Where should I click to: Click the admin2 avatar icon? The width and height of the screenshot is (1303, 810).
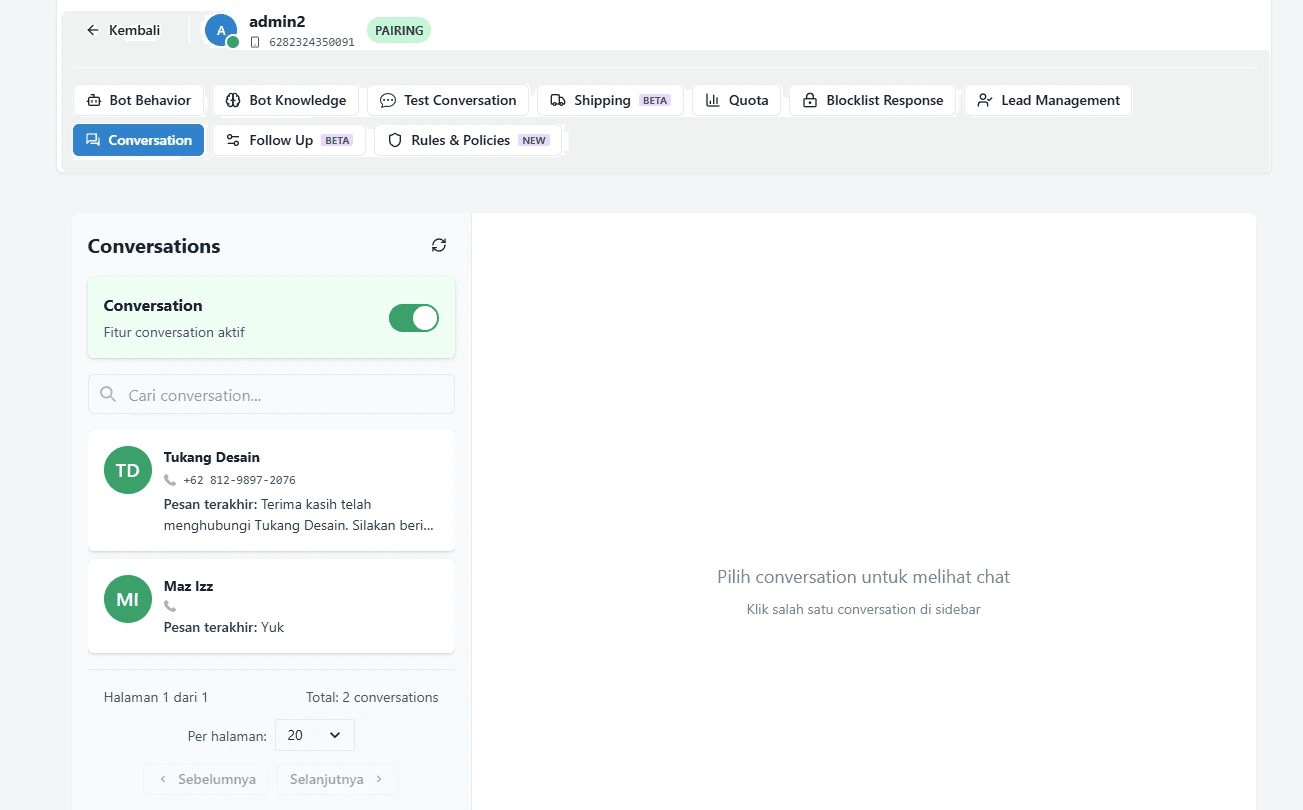point(221,30)
